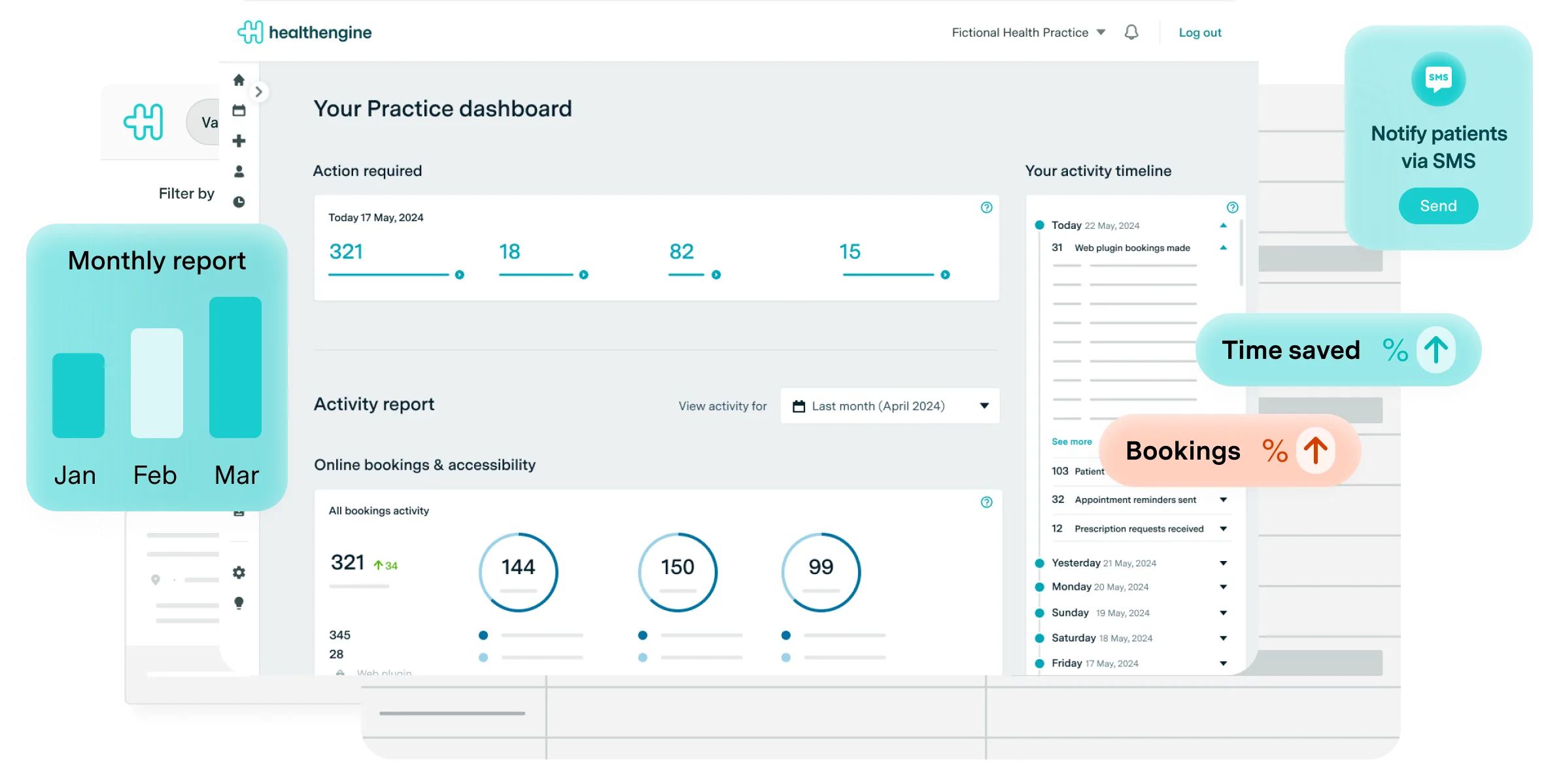Click See more in activity timeline
This screenshot has width=1546, height=784.
(x=1071, y=442)
